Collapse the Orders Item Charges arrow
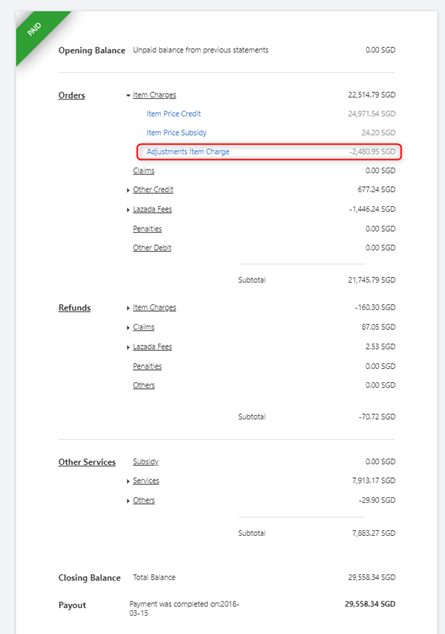Image resolution: width=445 pixels, height=634 pixels. pos(128,96)
